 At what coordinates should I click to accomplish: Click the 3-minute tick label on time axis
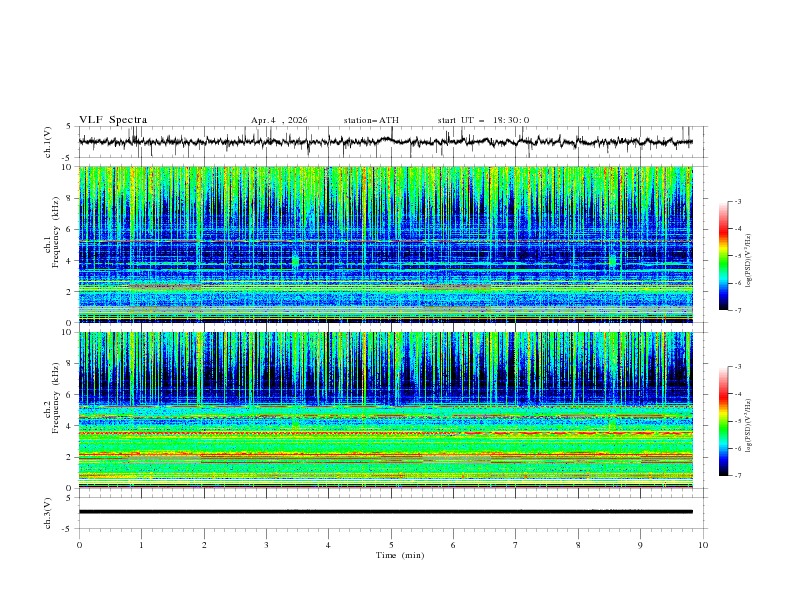pyautogui.click(x=266, y=545)
